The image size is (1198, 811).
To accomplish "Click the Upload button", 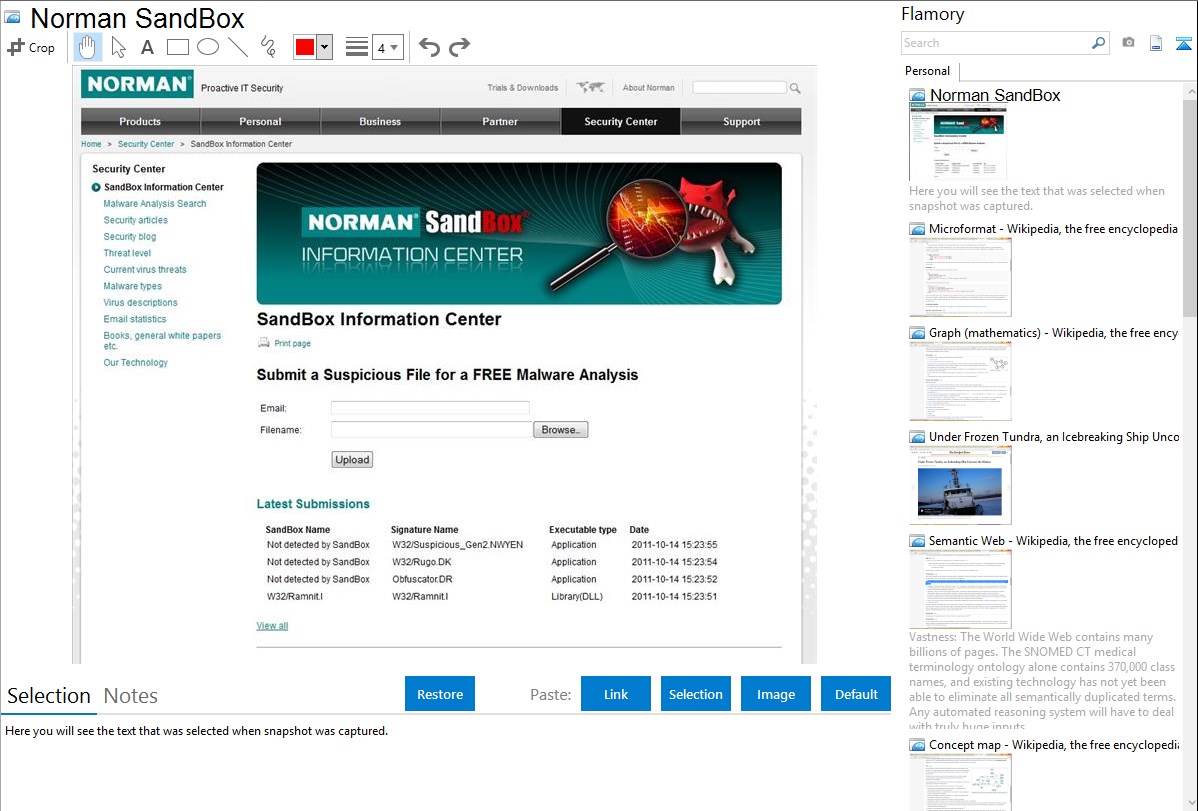I will (352, 459).
